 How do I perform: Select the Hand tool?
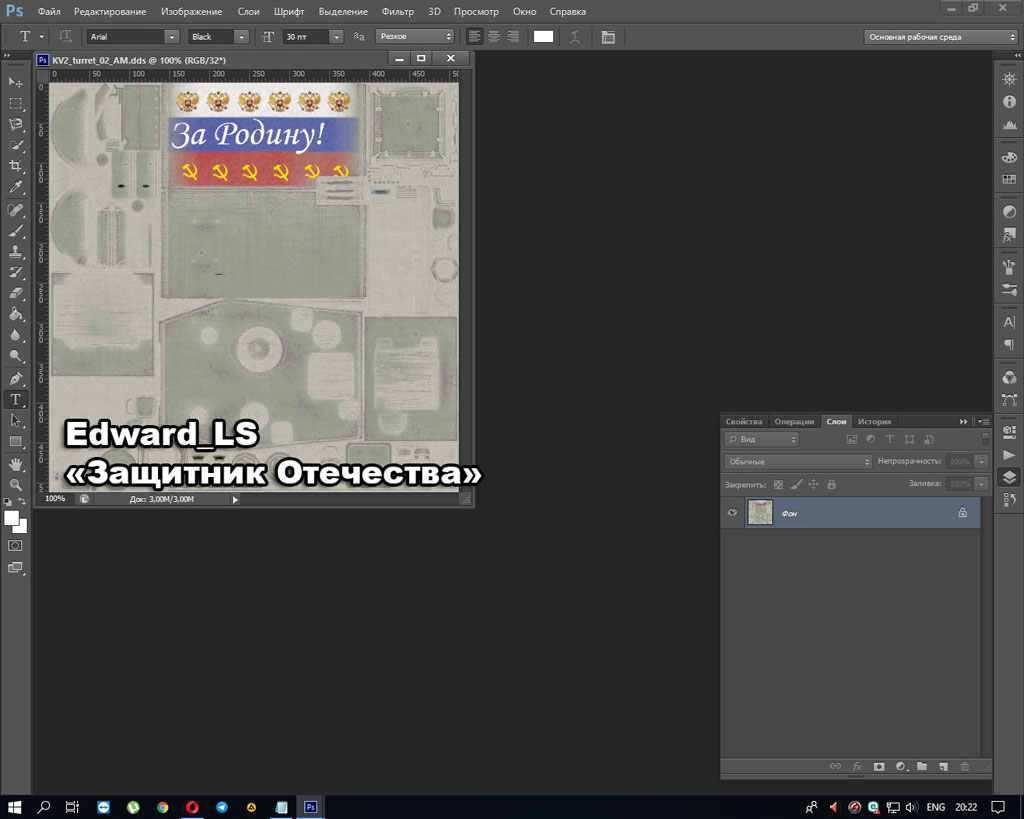pyautogui.click(x=15, y=464)
